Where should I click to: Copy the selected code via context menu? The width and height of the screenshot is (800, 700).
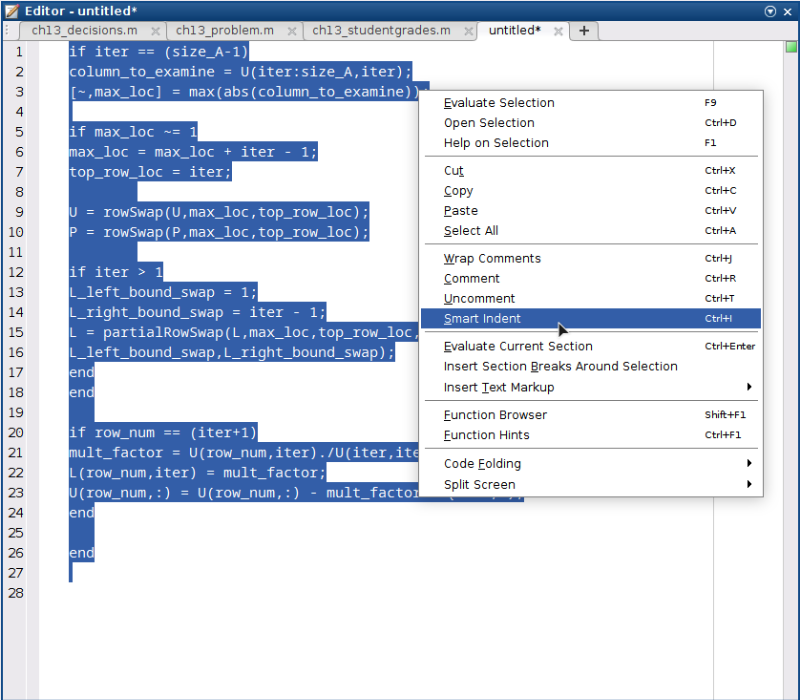point(591,191)
